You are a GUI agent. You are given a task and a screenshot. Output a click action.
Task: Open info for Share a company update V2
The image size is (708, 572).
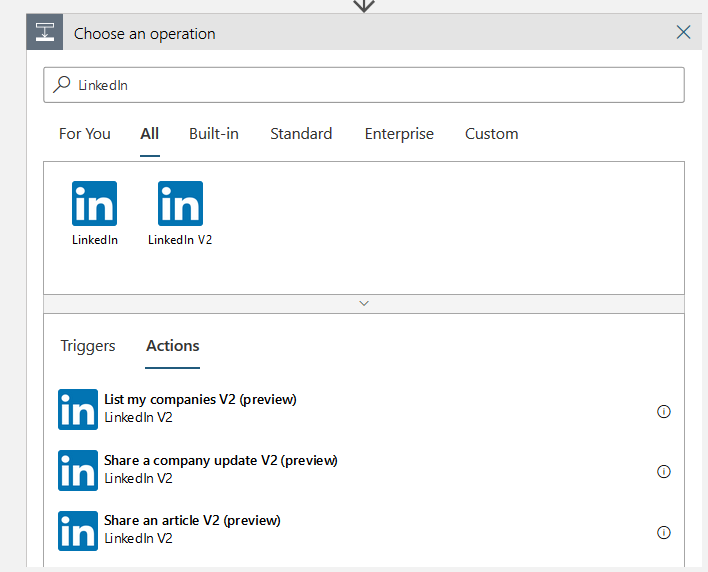coord(663,472)
